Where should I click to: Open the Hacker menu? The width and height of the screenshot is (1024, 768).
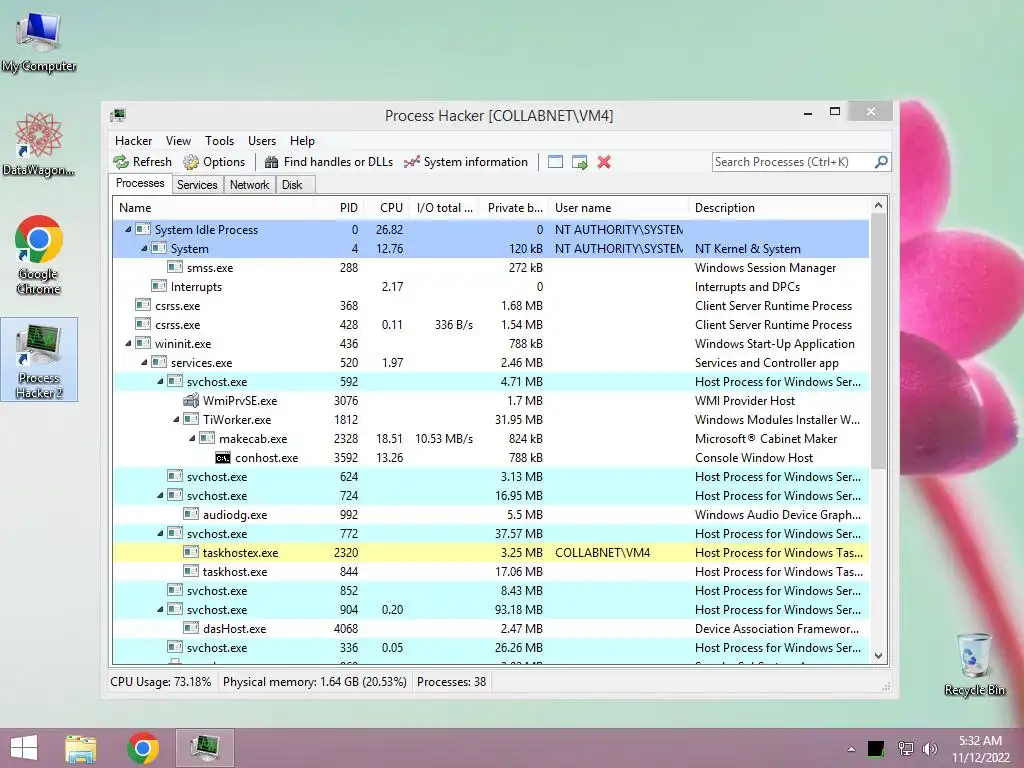[x=133, y=140]
